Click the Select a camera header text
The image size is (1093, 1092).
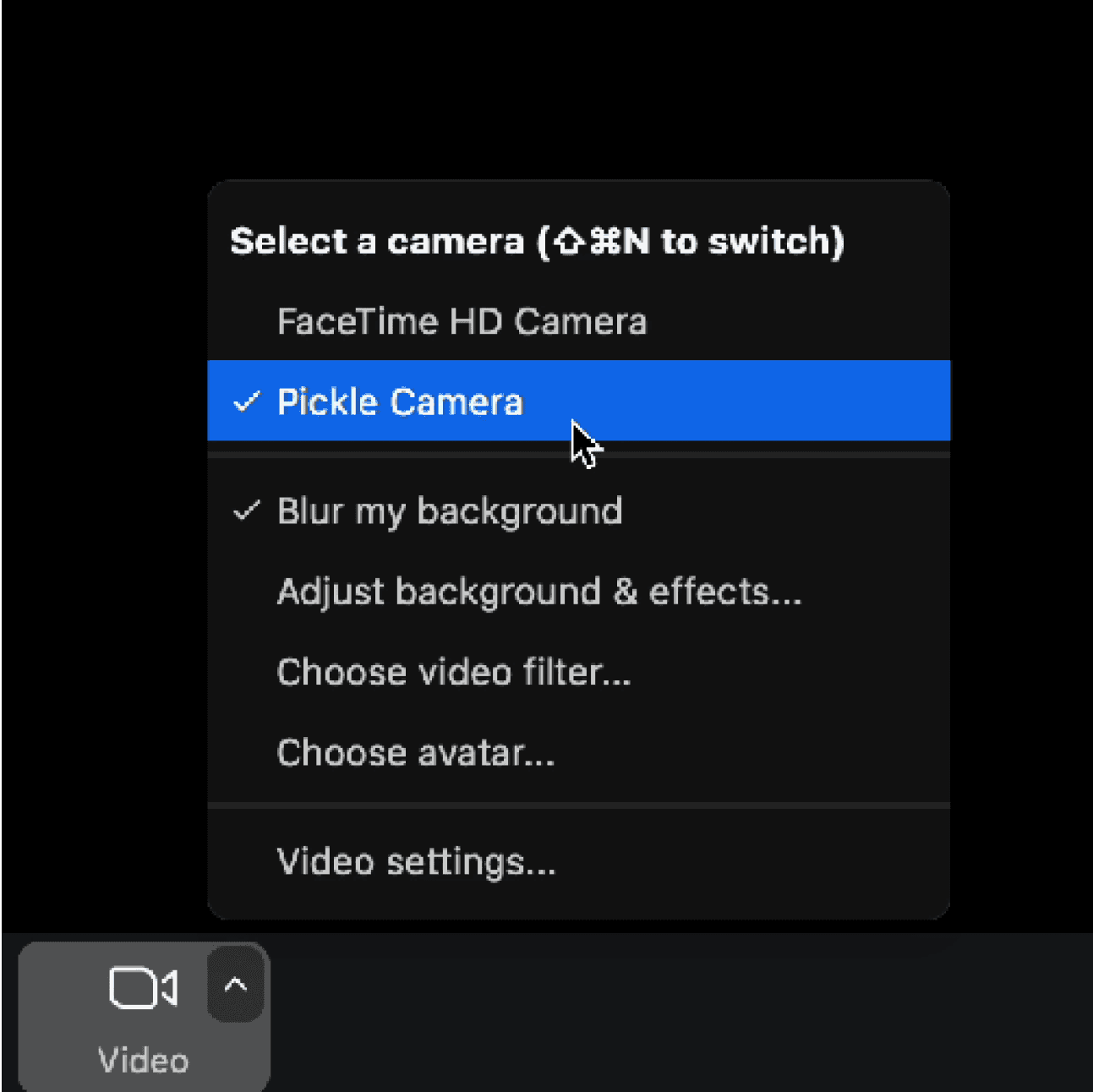377,242
